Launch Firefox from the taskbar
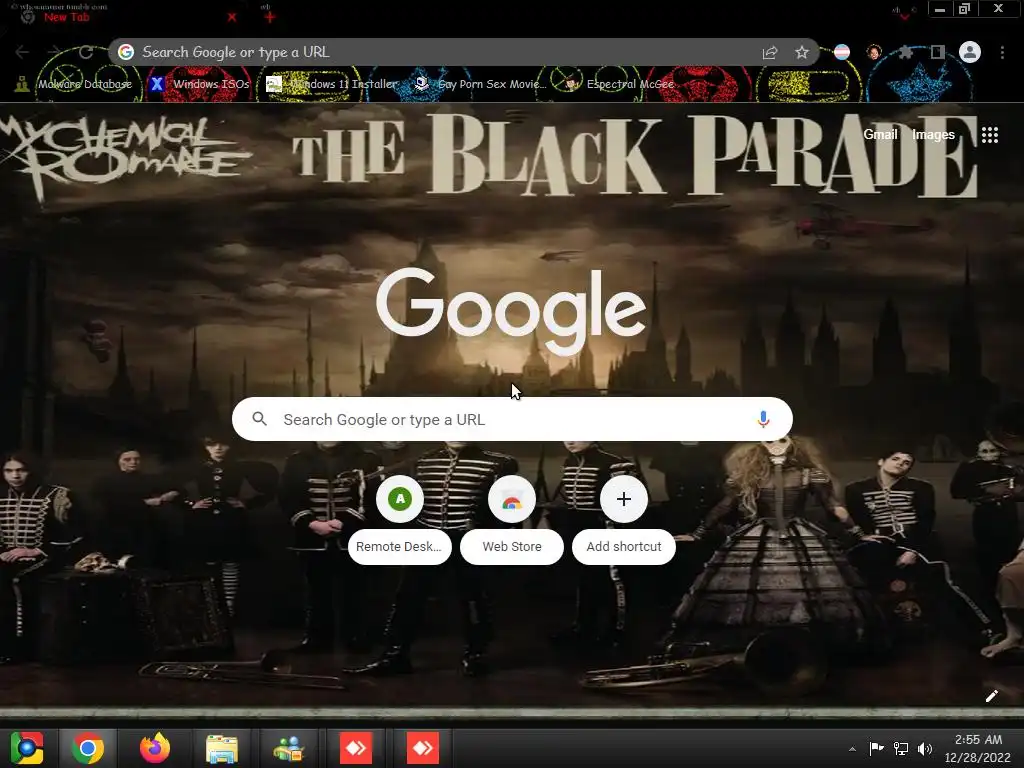 pos(155,748)
